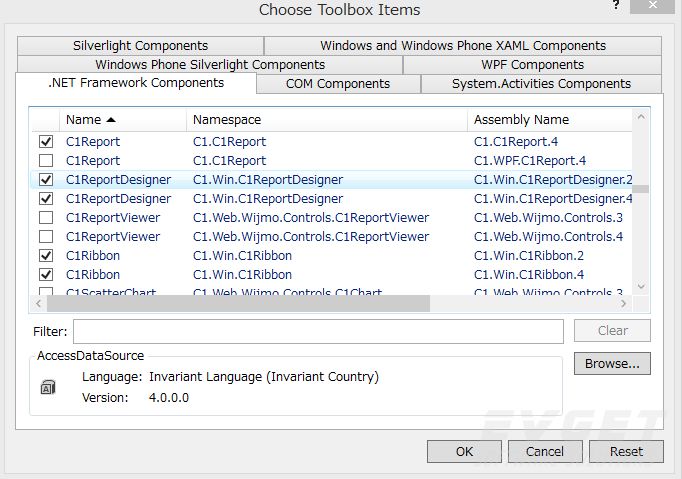Sort by the Name column header
Image resolution: width=682 pixels, height=479 pixels.
click(x=123, y=120)
